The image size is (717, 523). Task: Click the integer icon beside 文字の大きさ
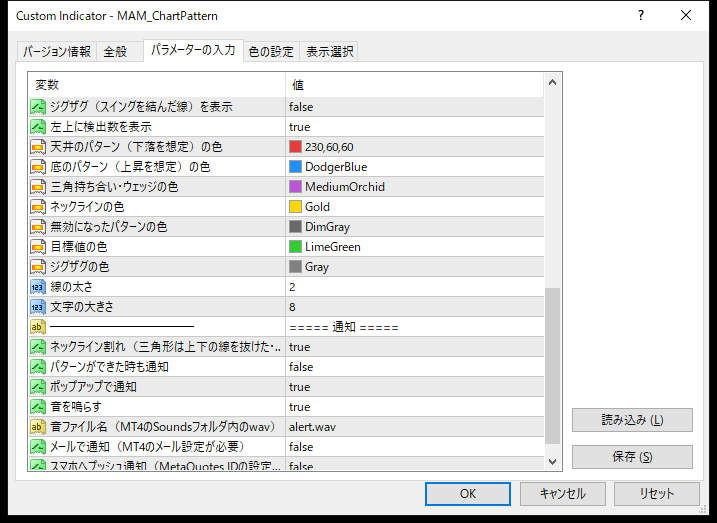point(38,307)
